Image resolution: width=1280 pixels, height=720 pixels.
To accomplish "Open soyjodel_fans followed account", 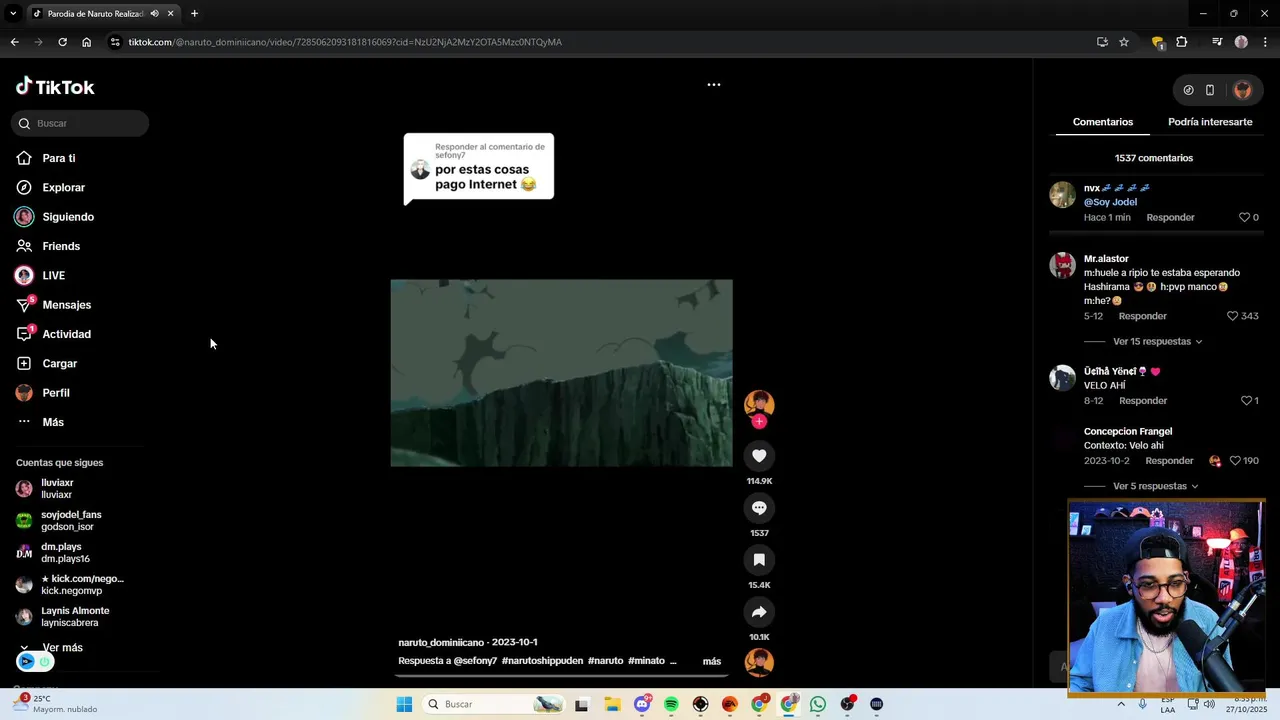I will click(x=71, y=520).
